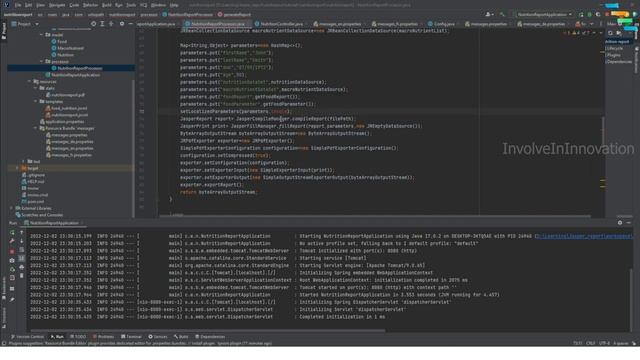Open the Services tool window
640x360 pixels.
pos(158,337)
